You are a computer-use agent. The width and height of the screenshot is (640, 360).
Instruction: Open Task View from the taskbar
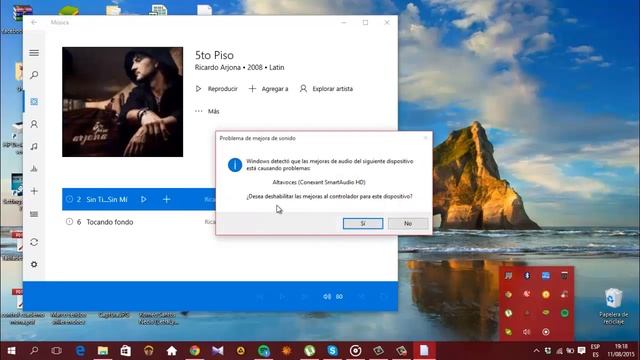pyautogui.click(x=57, y=351)
